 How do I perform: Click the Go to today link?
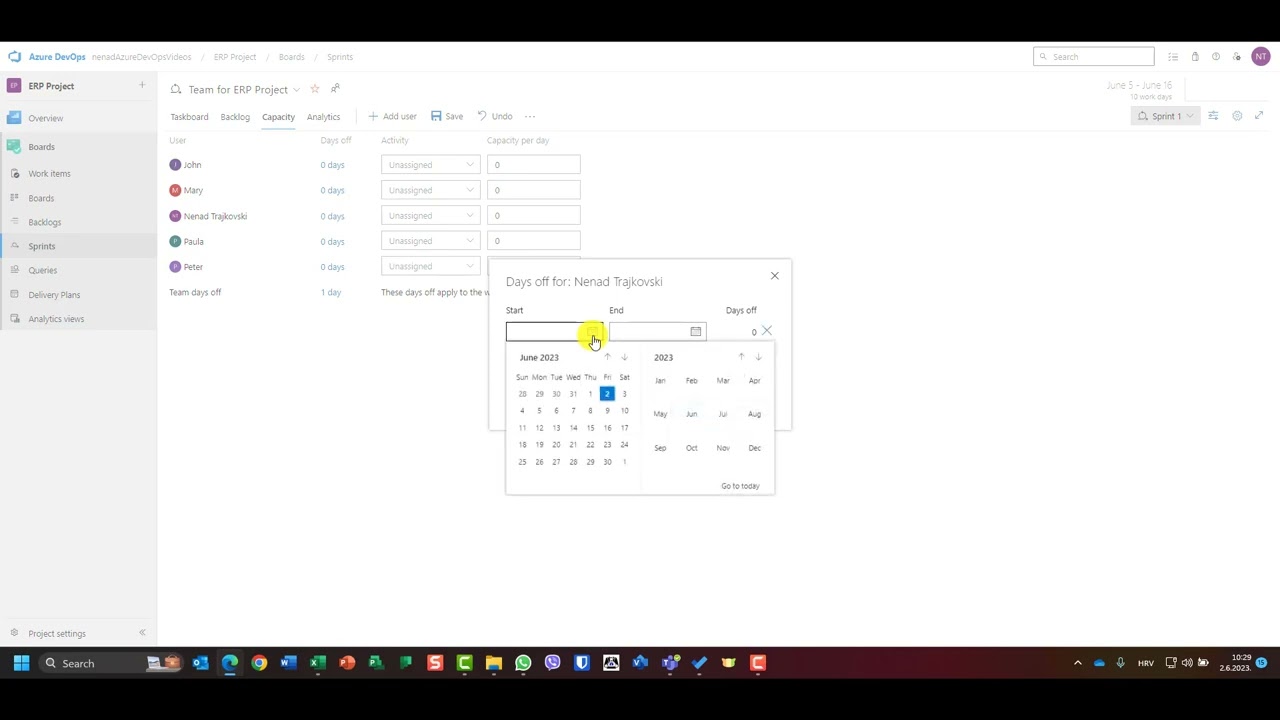pyautogui.click(x=740, y=486)
